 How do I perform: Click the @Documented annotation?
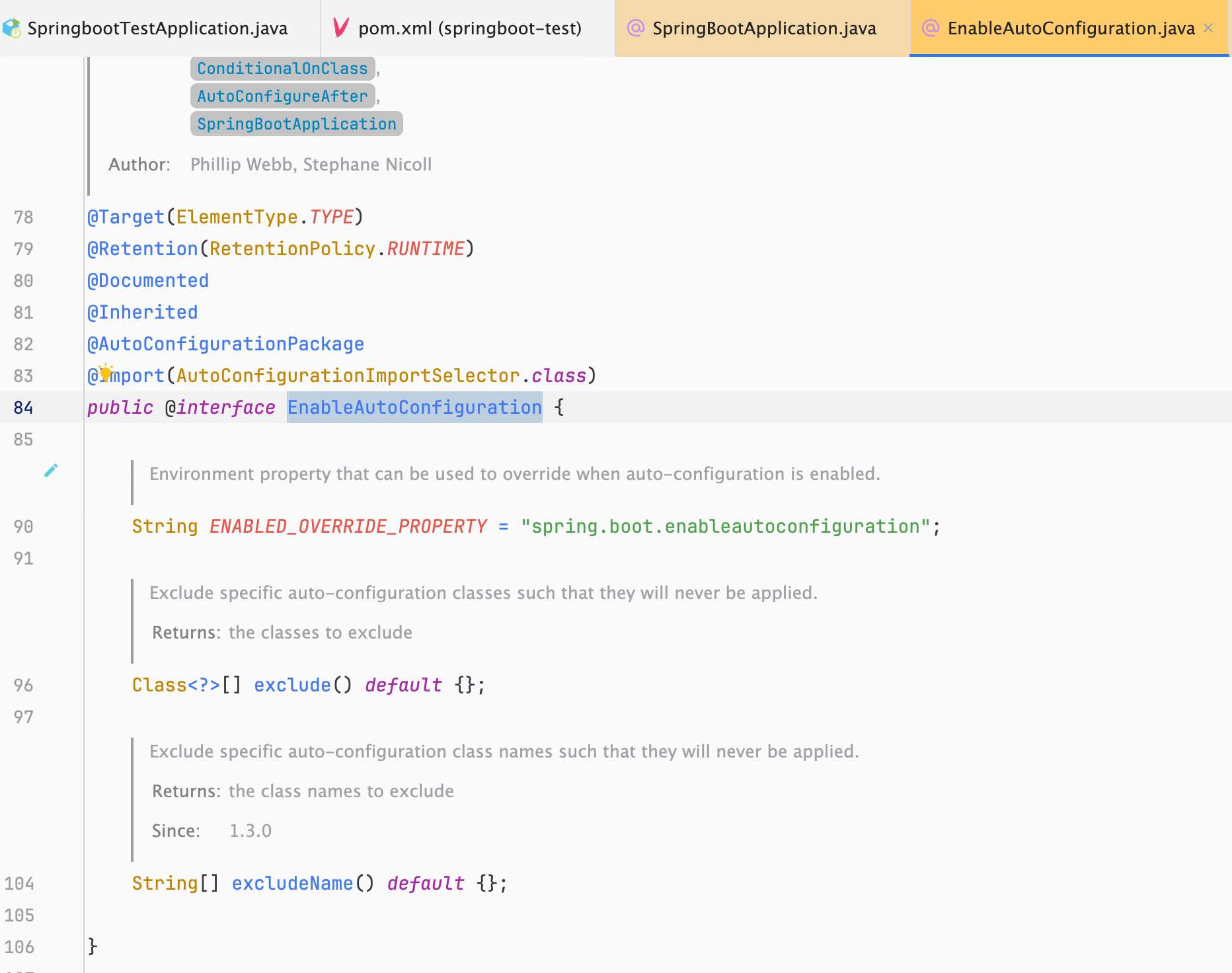[148, 280]
